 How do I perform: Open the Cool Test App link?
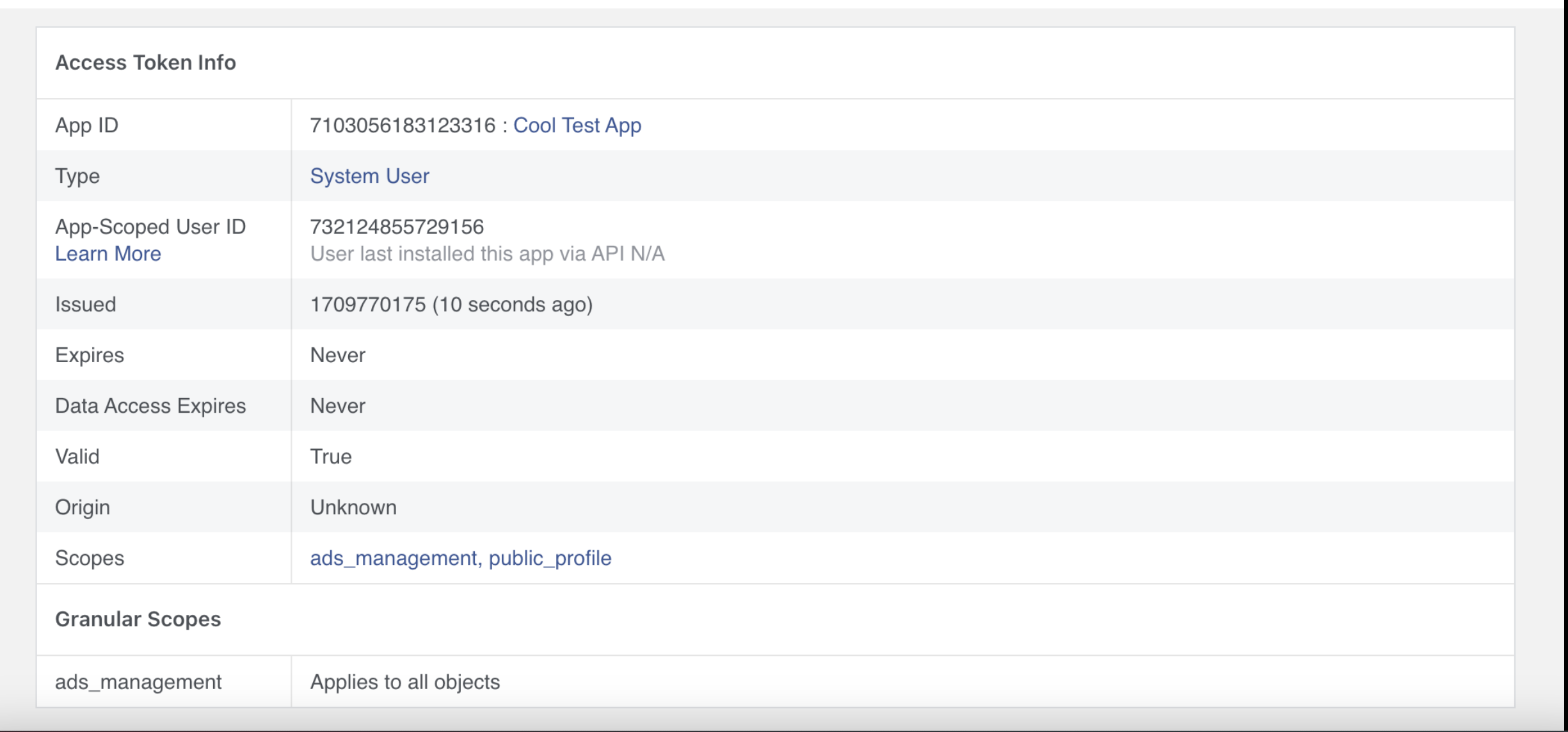(x=577, y=125)
